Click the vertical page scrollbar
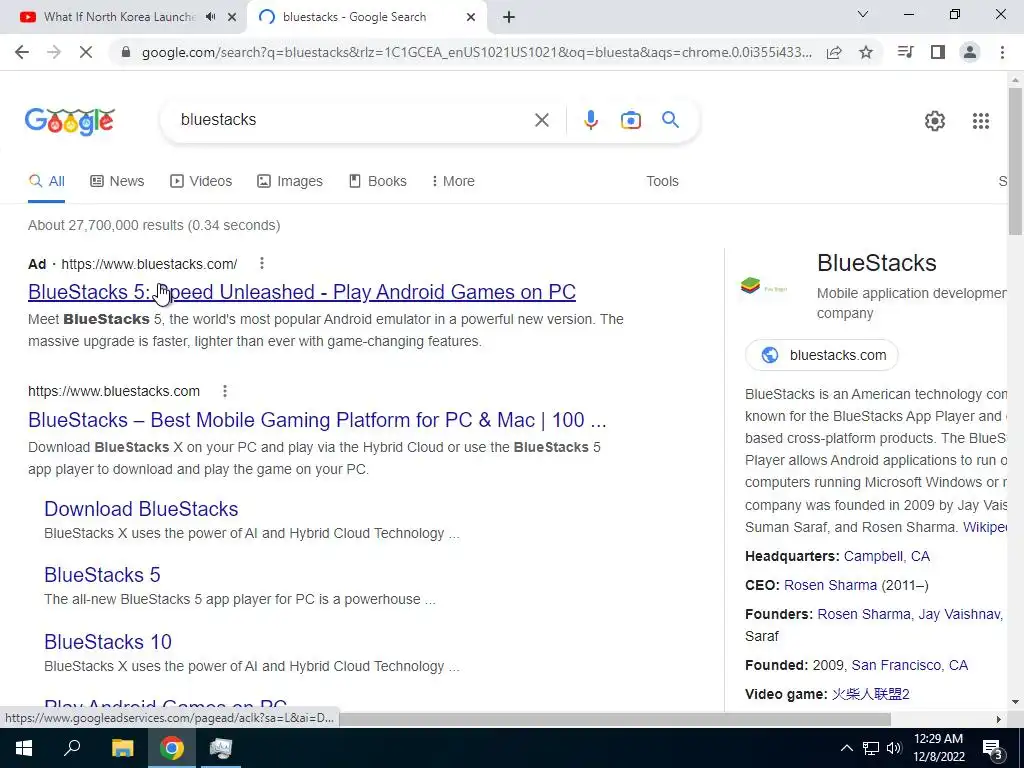This screenshot has width=1024, height=768. [1015, 161]
